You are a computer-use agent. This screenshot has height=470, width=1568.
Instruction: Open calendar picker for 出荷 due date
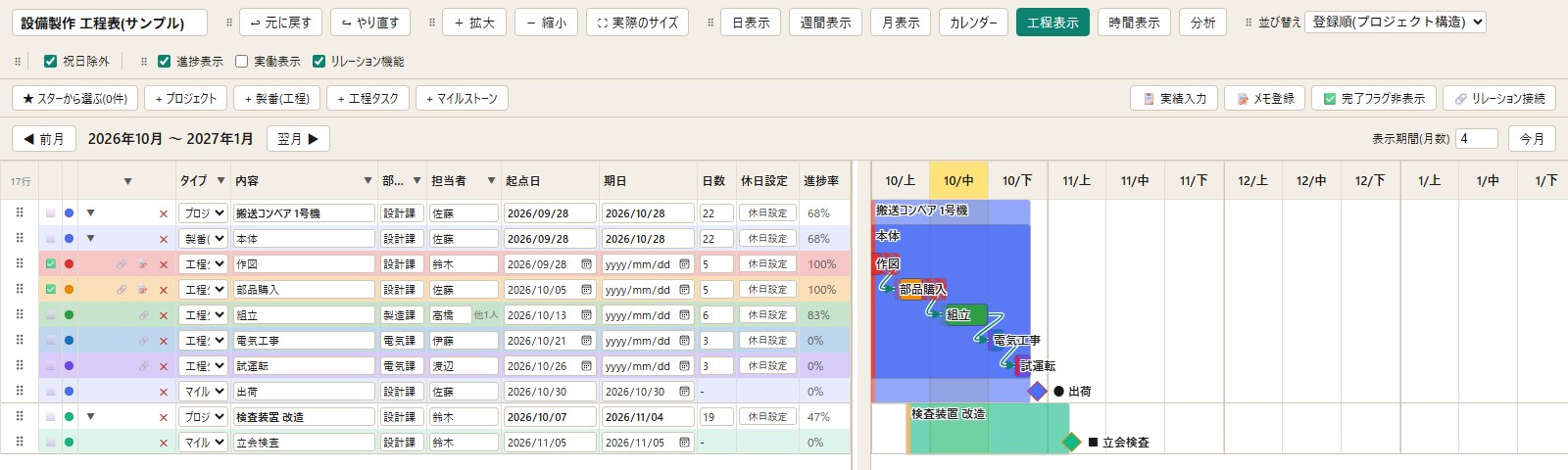[x=684, y=392]
